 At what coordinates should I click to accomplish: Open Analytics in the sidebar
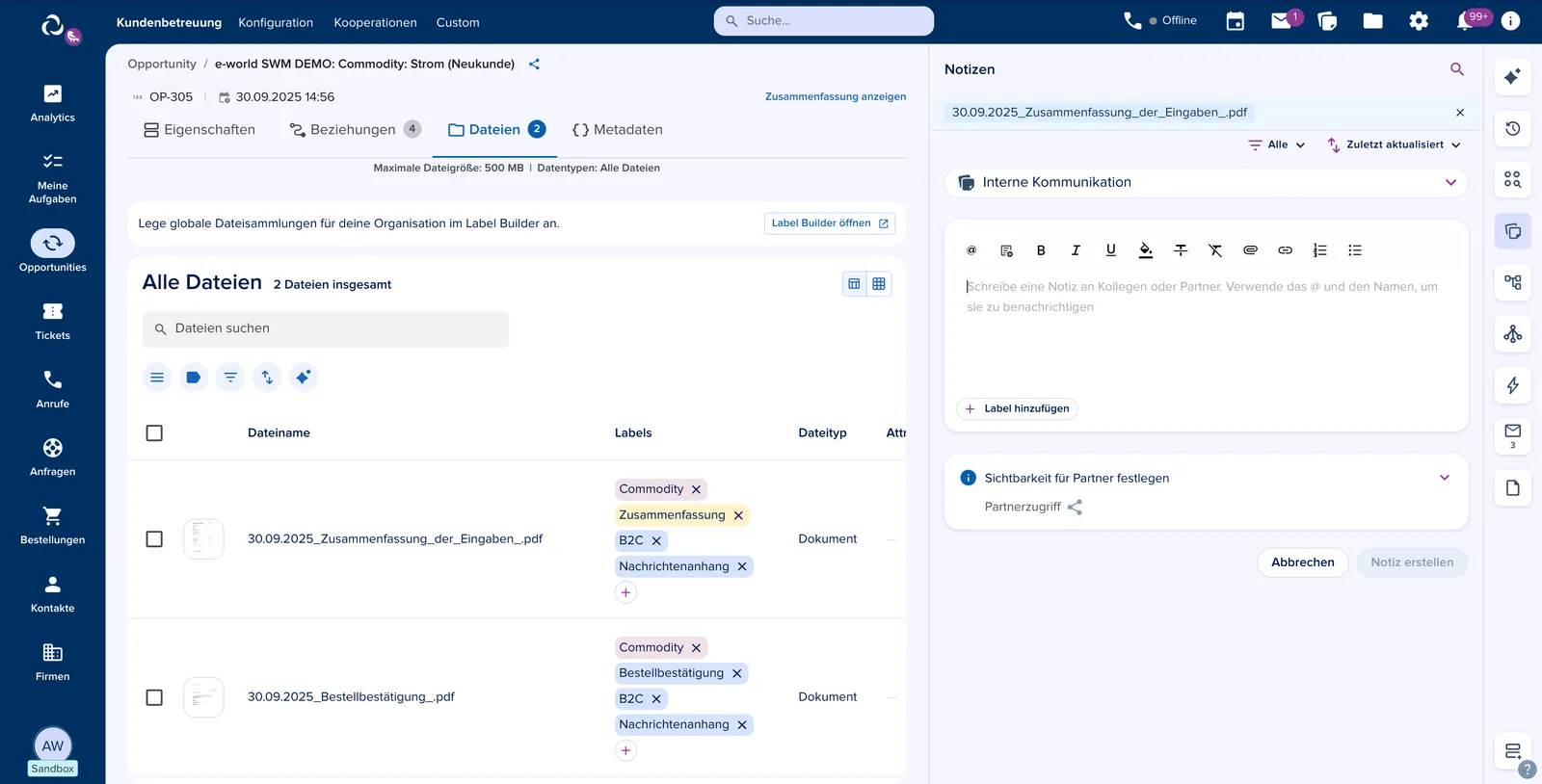click(52, 104)
